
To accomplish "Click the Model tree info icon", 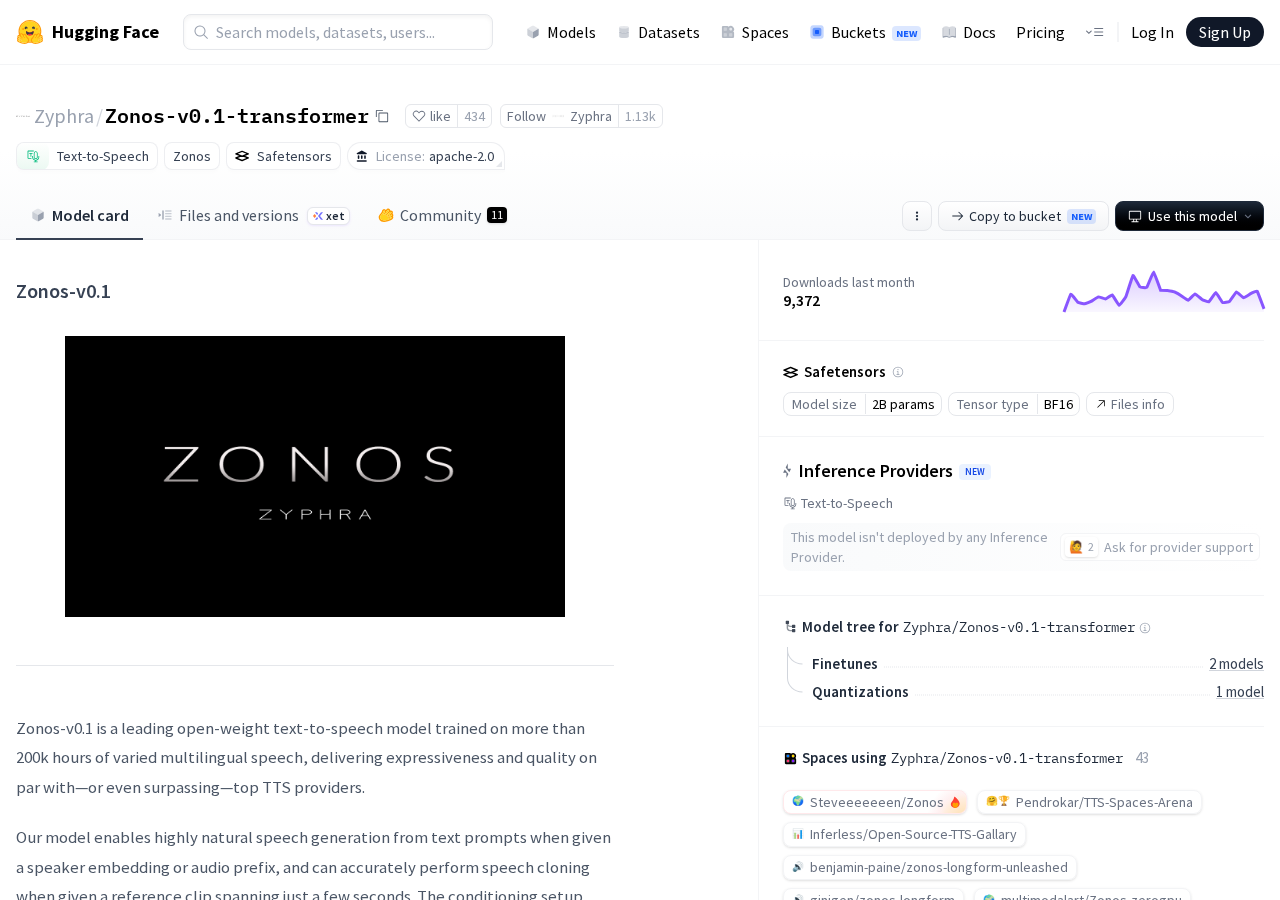I will tap(1145, 628).
